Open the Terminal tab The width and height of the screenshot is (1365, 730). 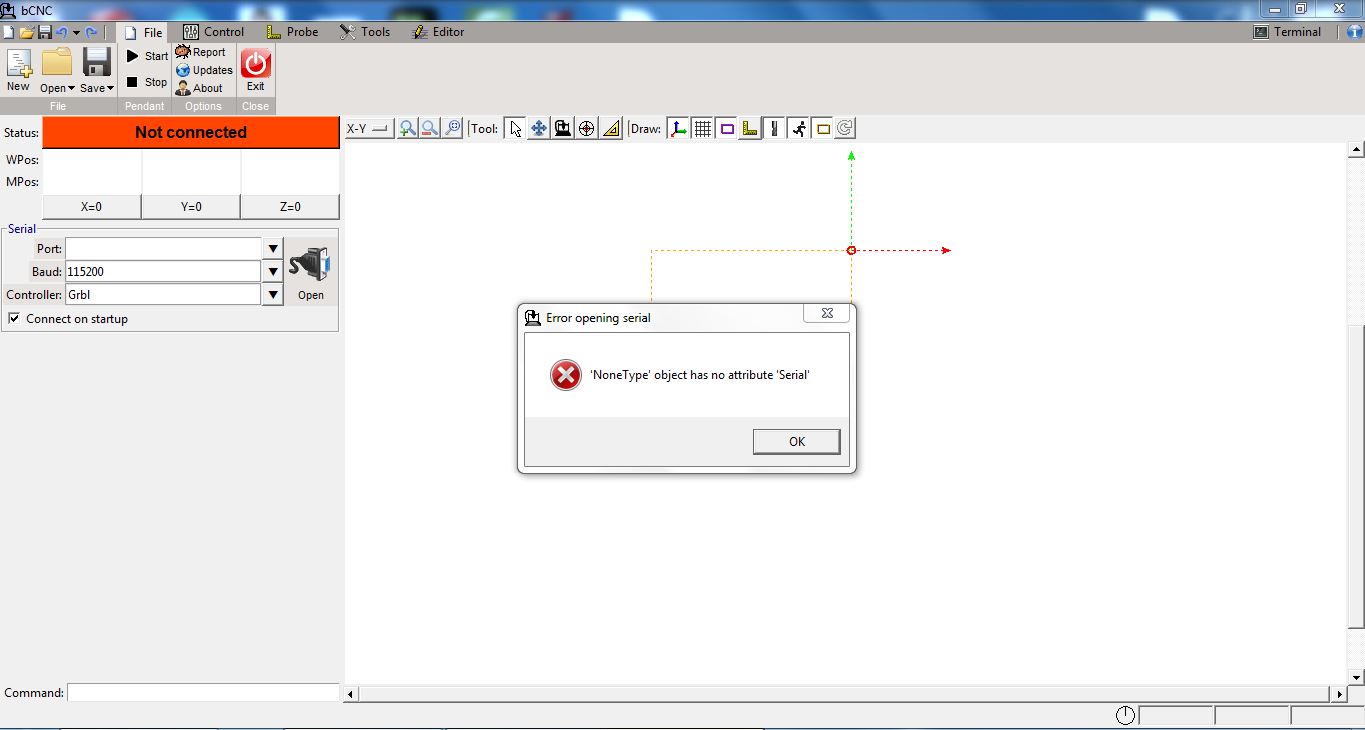click(1288, 32)
